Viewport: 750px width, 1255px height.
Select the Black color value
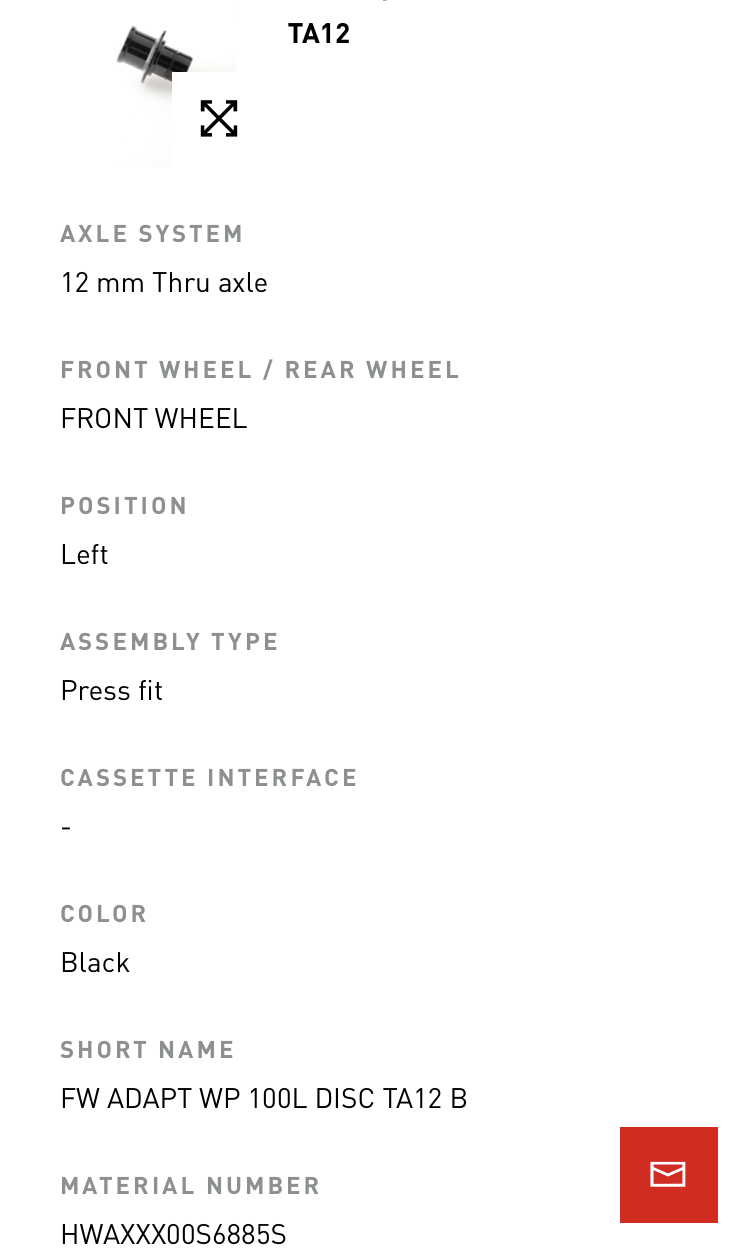click(x=95, y=963)
